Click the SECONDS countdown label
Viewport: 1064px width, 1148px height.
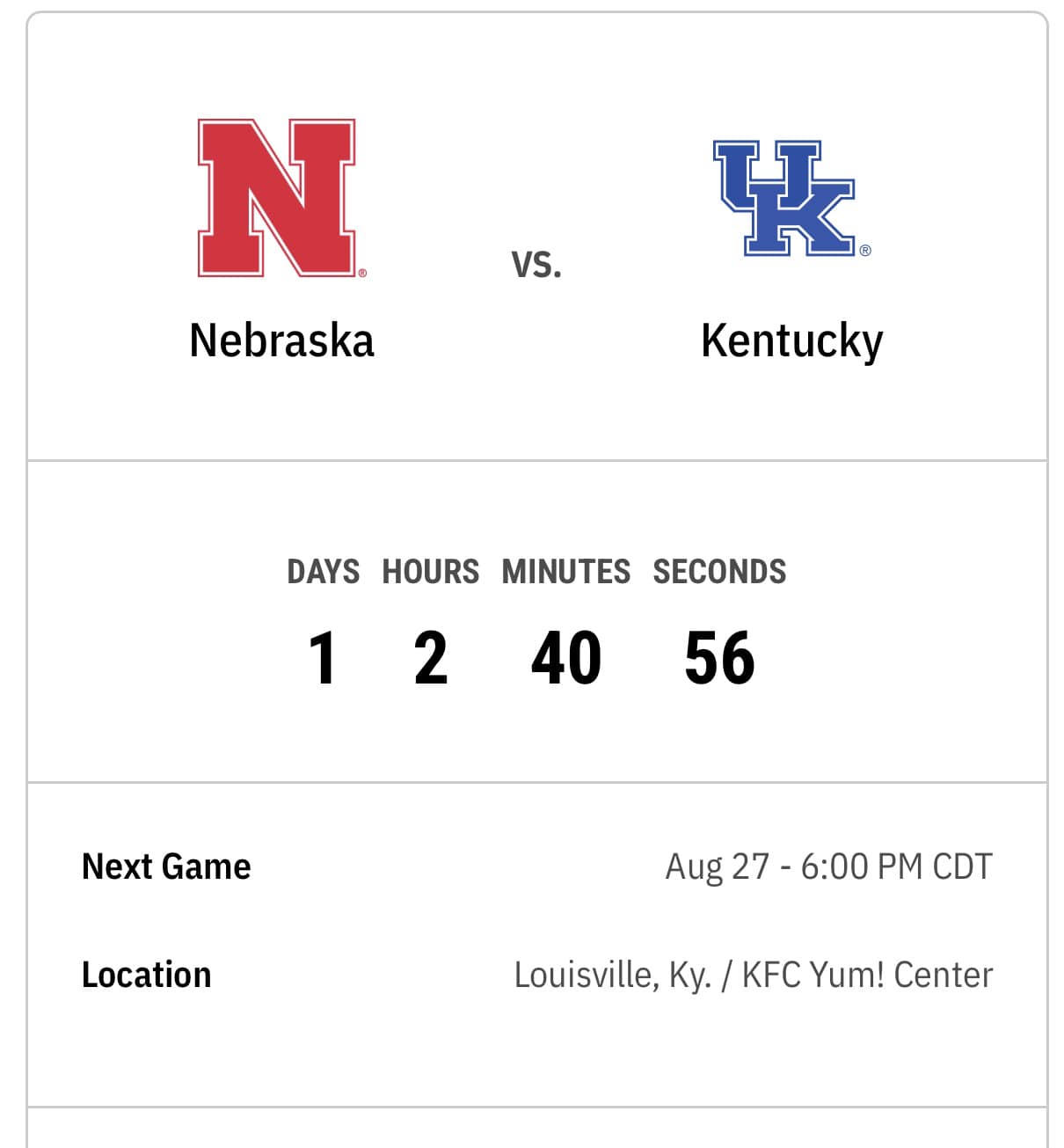coord(719,572)
